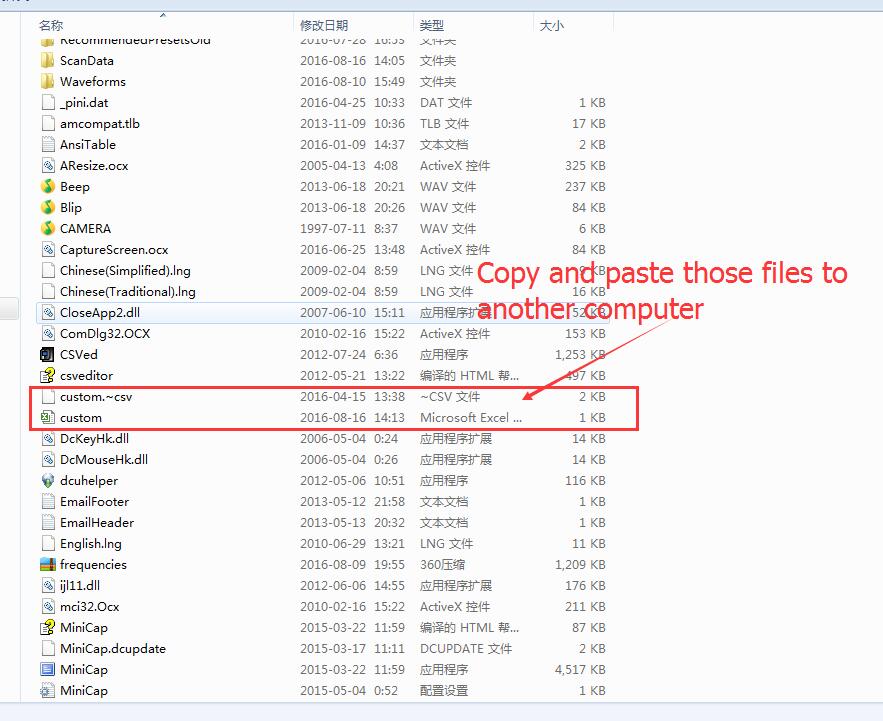Click the dcuhelper program icon
Screen dimensions: 883x721
(47, 480)
